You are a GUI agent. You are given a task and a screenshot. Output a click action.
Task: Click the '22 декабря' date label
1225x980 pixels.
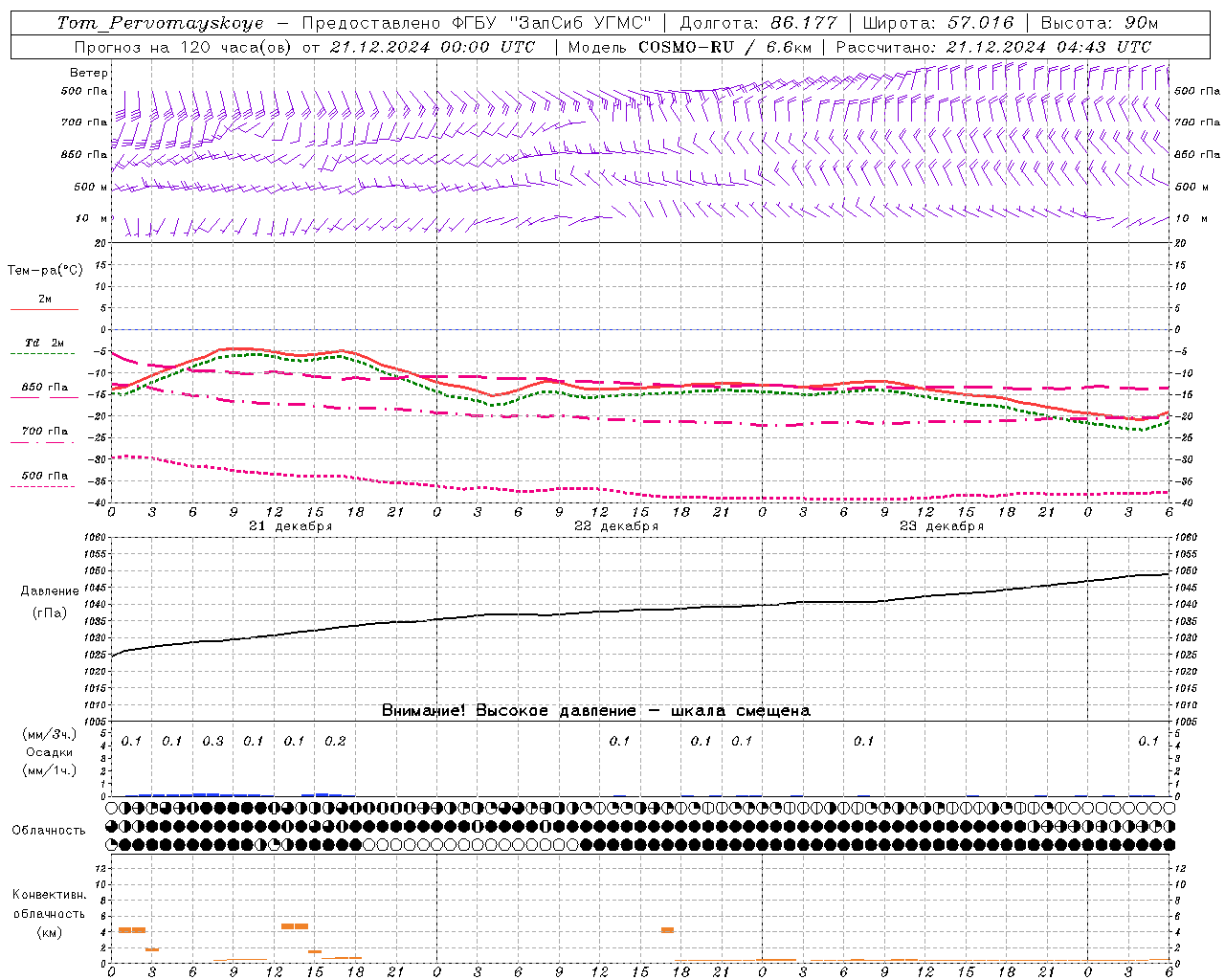616,526
